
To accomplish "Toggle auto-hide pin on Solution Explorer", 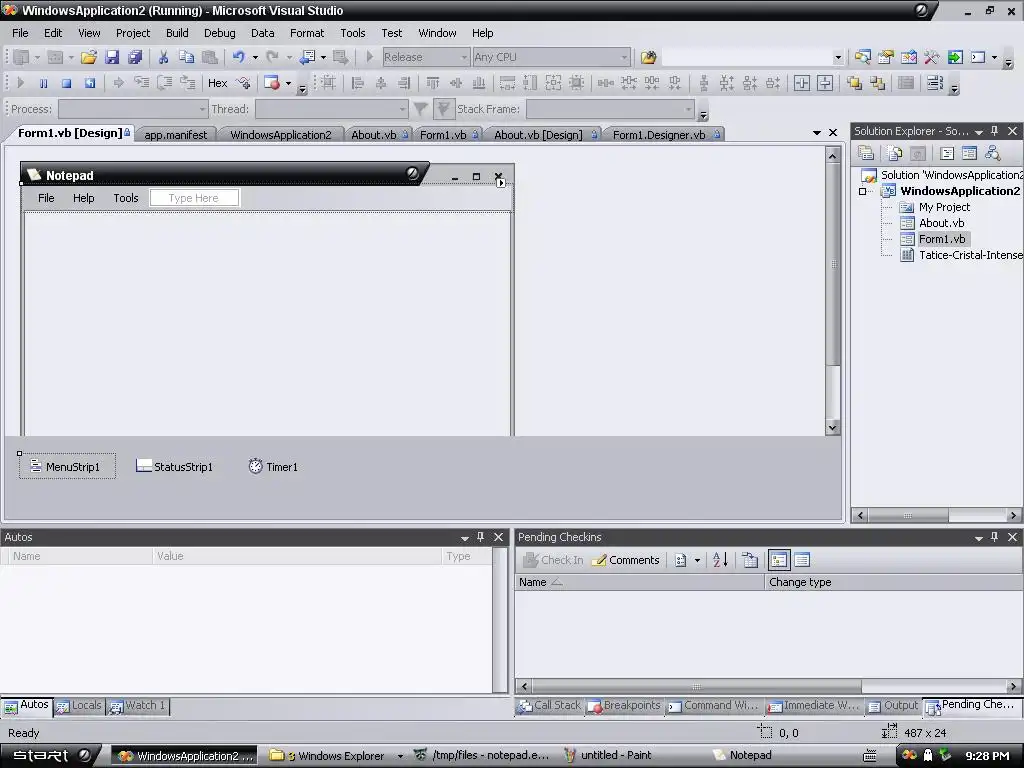I will click(x=995, y=131).
